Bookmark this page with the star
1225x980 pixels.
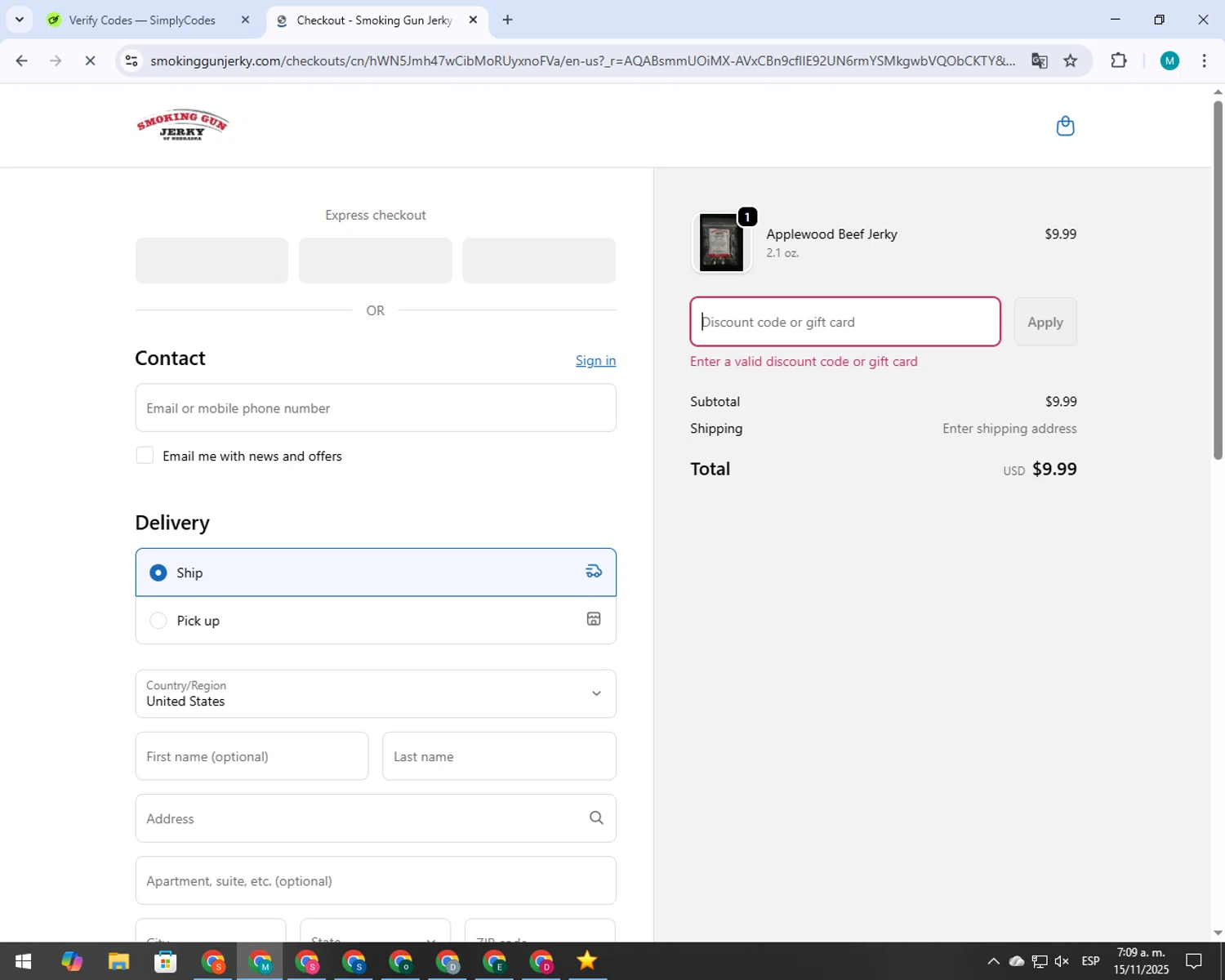tap(1070, 61)
